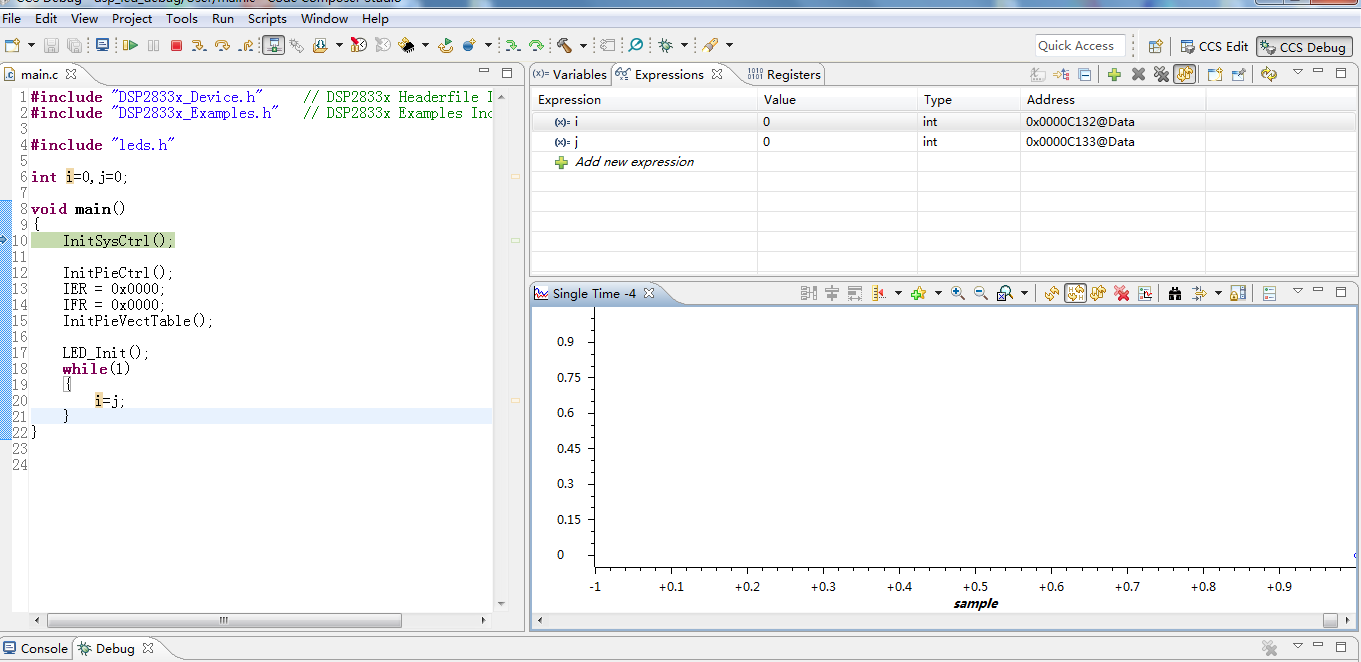Open the build hammer dropdown arrow
Viewport: 1361px width, 662px height.
tap(583, 45)
